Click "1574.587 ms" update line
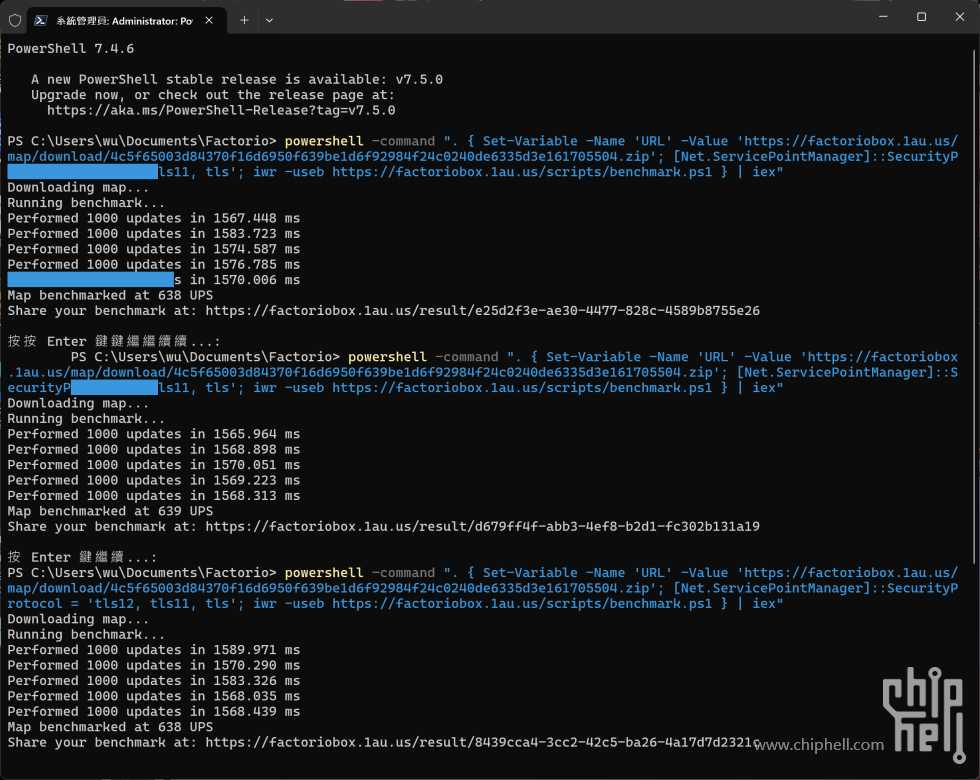The height and width of the screenshot is (780, 980). (x=154, y=249)
